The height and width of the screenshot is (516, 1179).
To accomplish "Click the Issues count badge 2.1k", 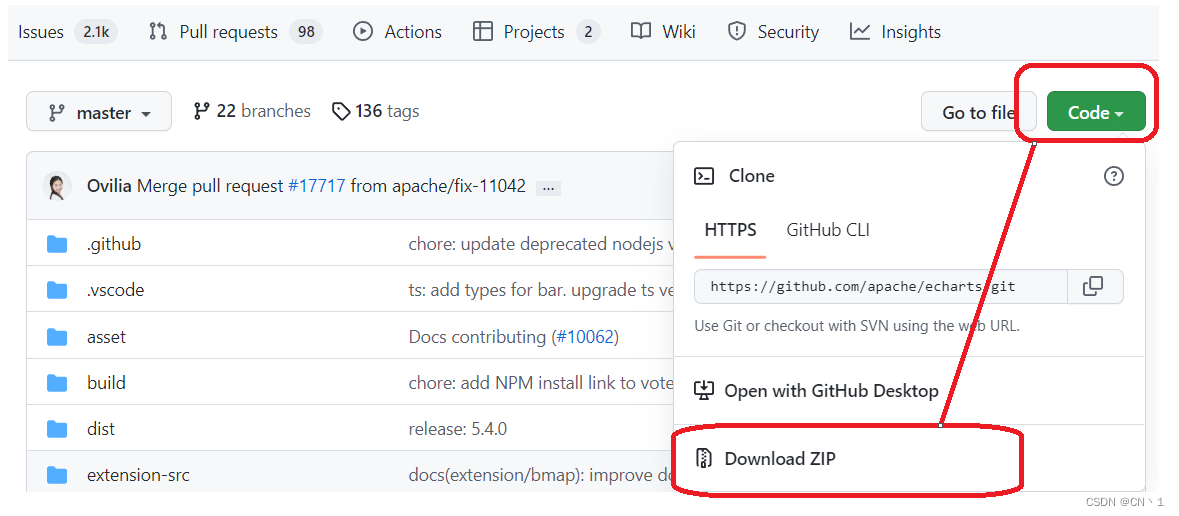I will pyautogui.click(x=95, y=32).
